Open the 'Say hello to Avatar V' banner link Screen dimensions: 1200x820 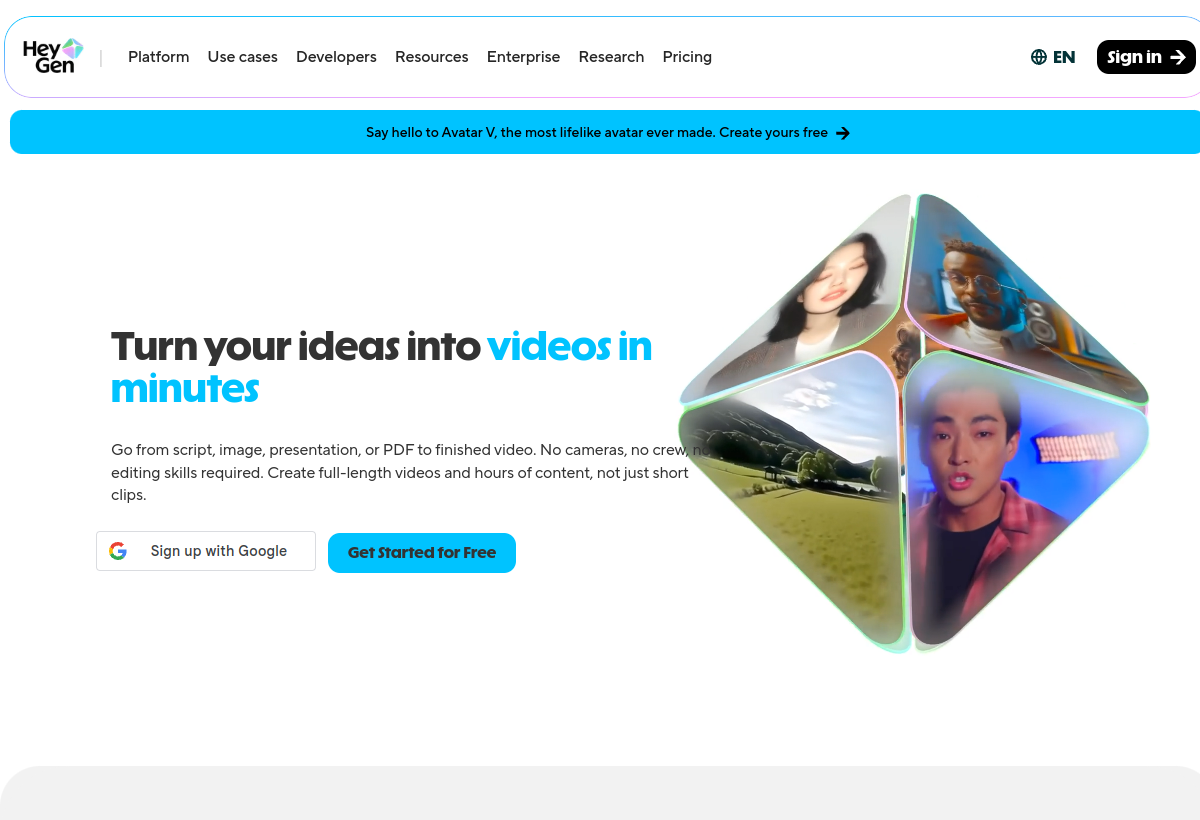pos(607,132)
